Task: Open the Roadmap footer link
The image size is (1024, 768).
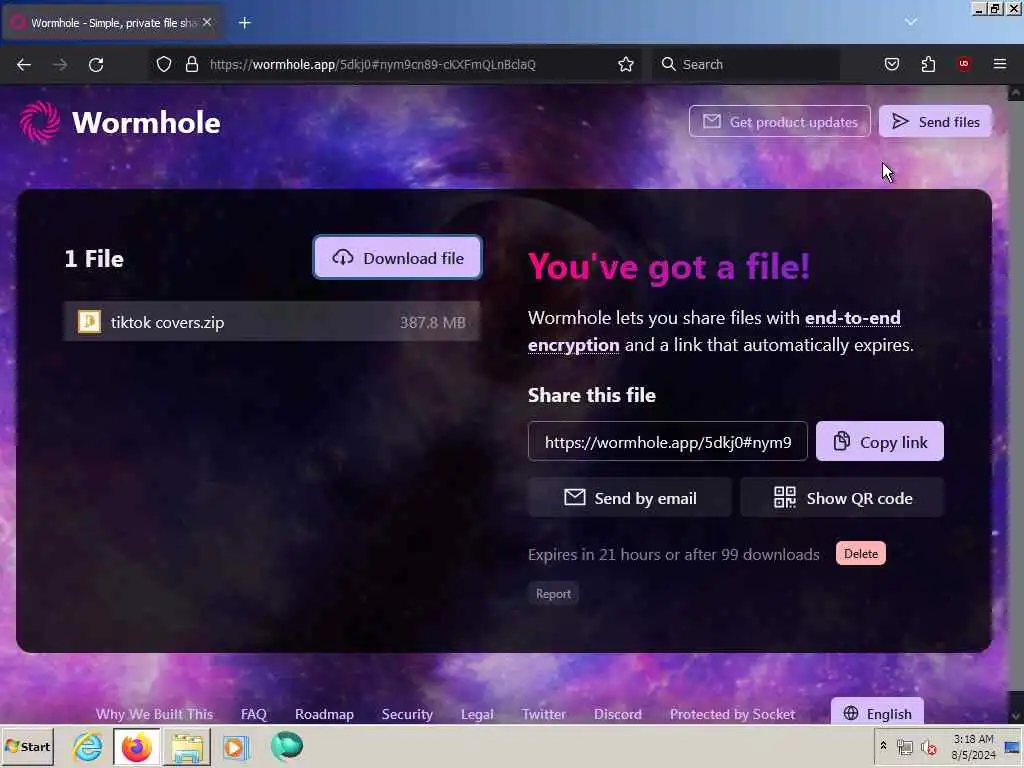Action: coord(324,714)
